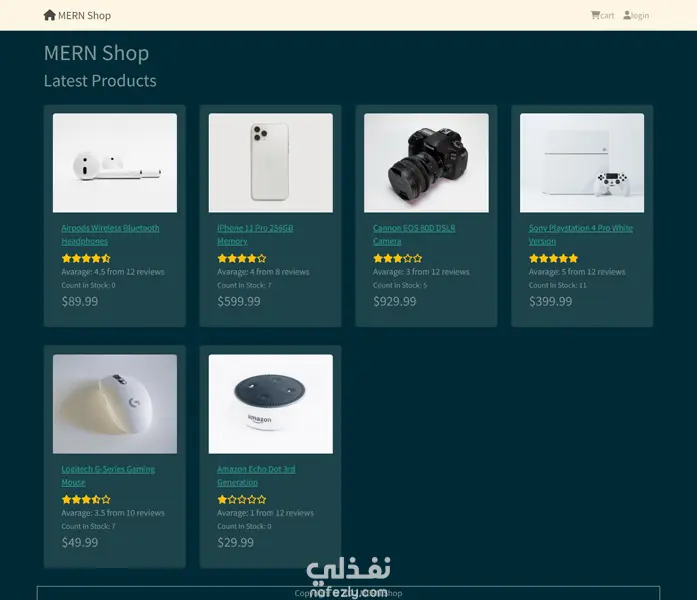697x600 pixels.
Task: Click the star rating under Airpods
Action: [x=86, y=258]
